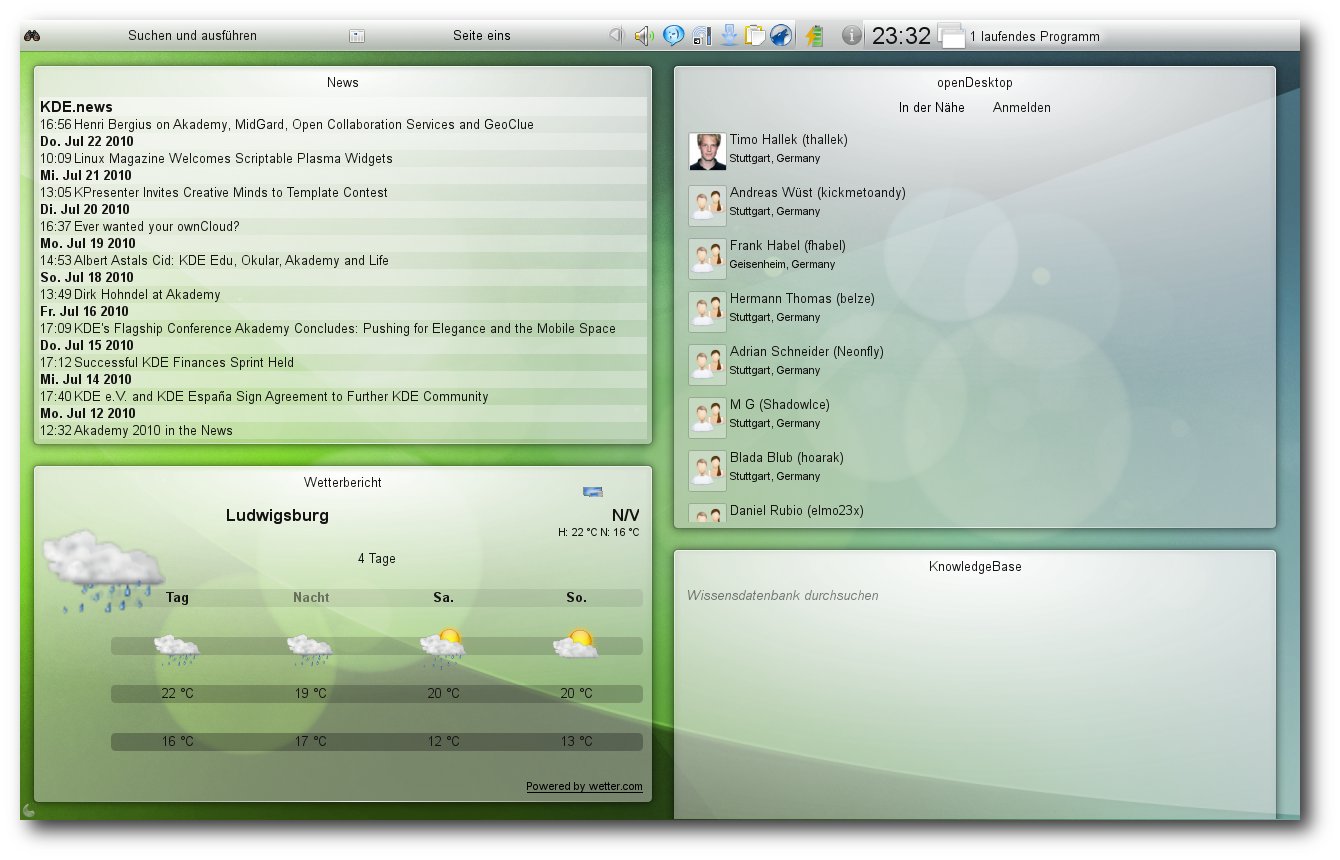The image size is (1340, 860).
Task: Open the 1 laufendes Programm window list
Action: [1020, 36]
